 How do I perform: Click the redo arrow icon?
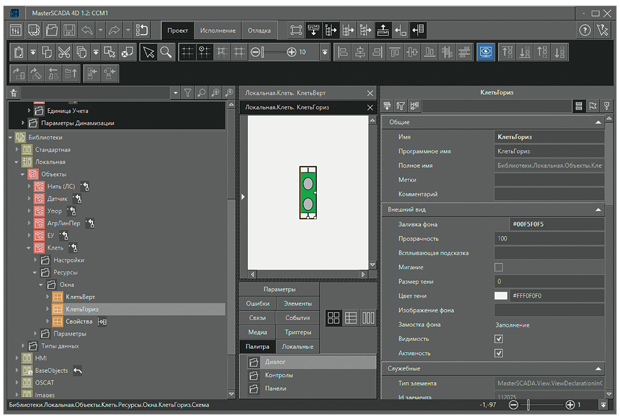click(x=114, y=30)
